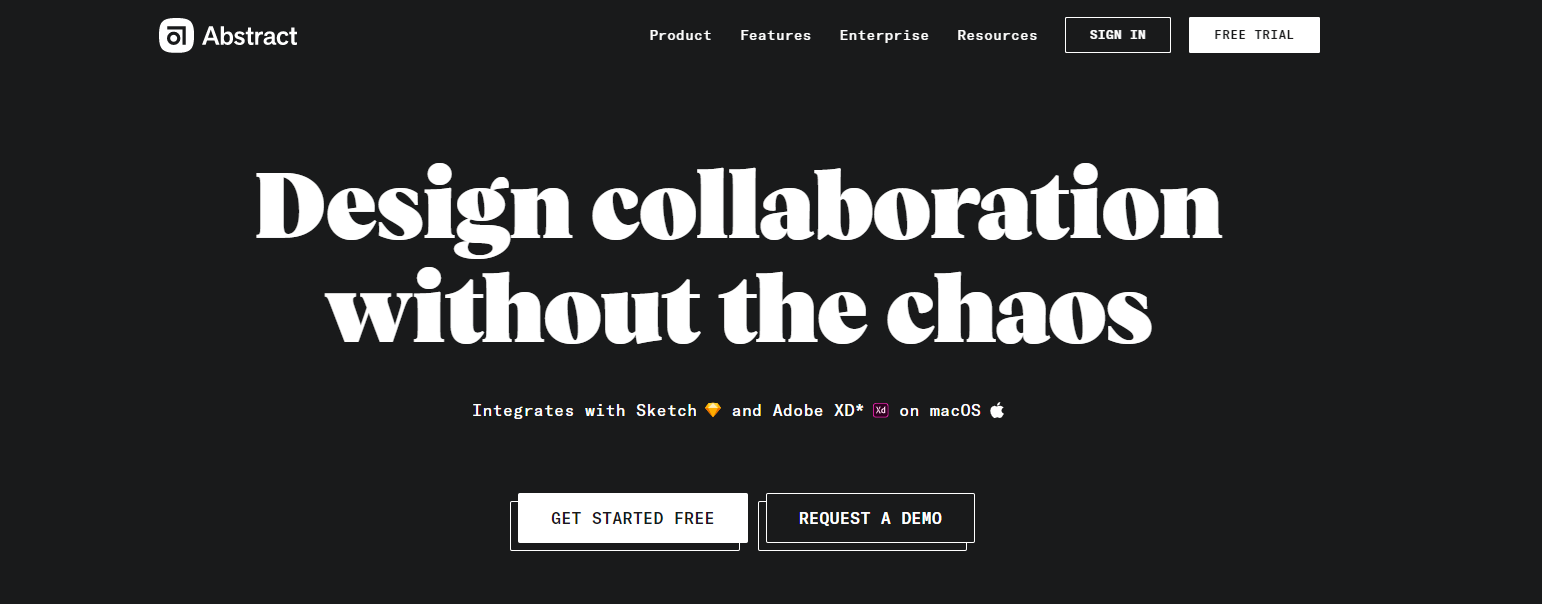The image size is (1542, 604).
Task: Open the Resources menu
Action: coord(997,35)
